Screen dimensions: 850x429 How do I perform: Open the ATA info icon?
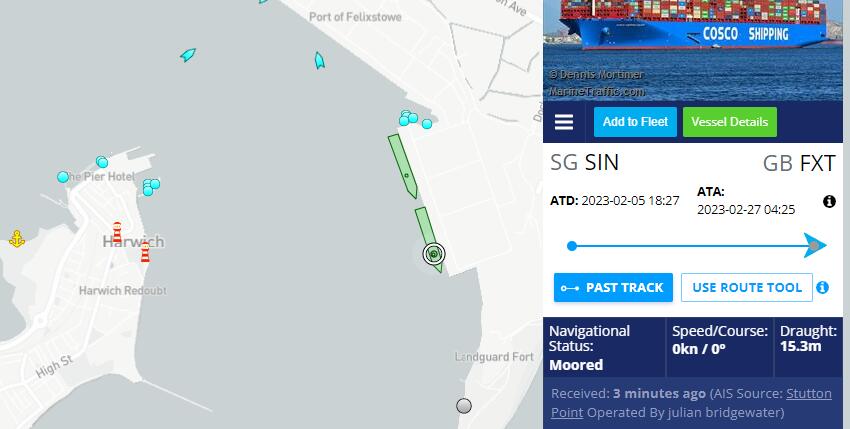click(829, 201)
